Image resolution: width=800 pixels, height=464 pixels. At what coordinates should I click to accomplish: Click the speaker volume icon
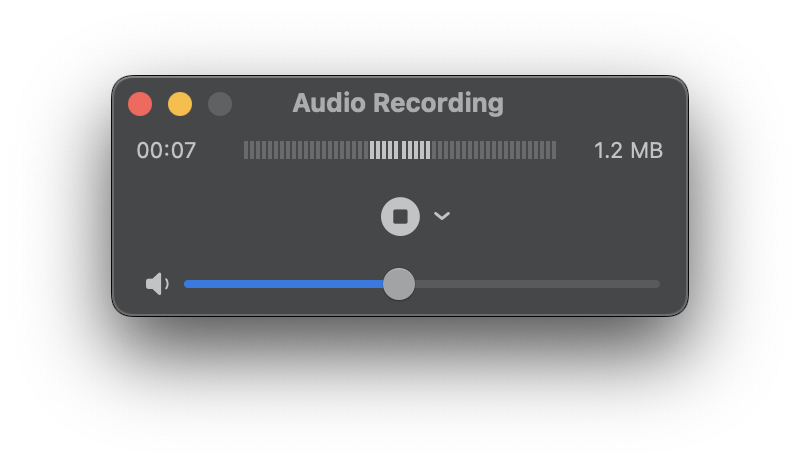157,284
